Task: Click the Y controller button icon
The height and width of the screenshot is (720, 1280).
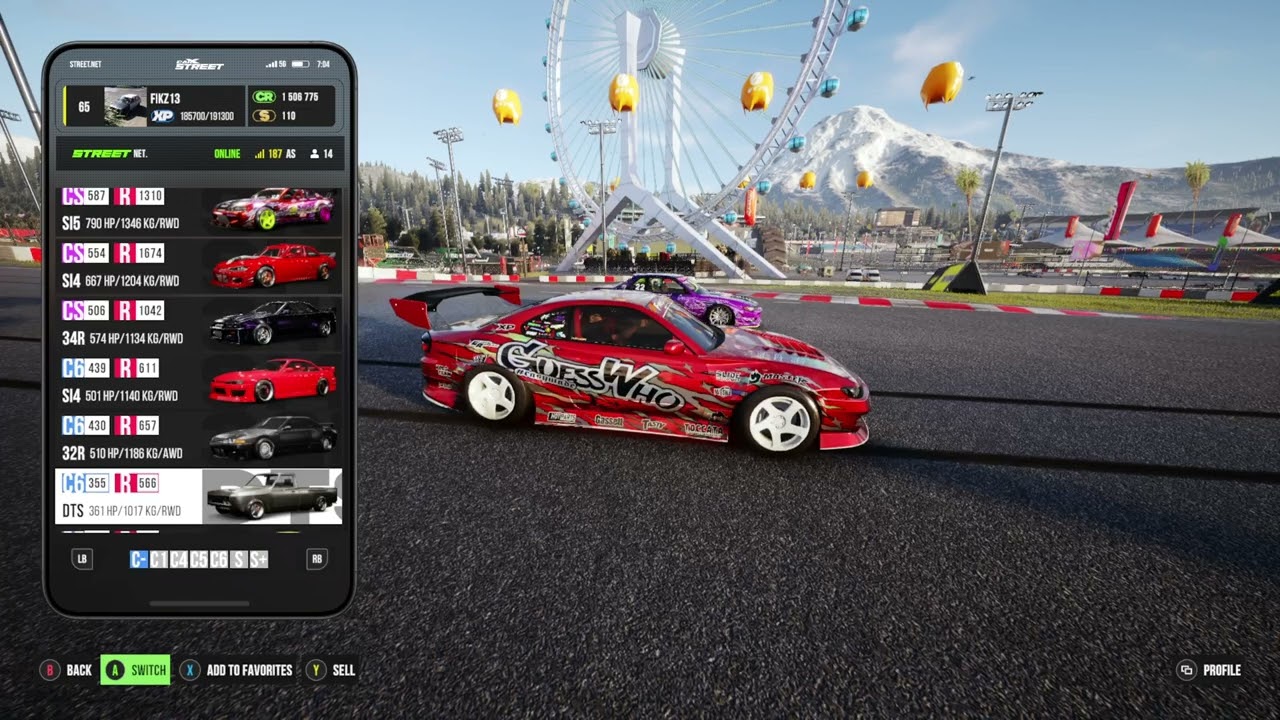Action: 316,670
